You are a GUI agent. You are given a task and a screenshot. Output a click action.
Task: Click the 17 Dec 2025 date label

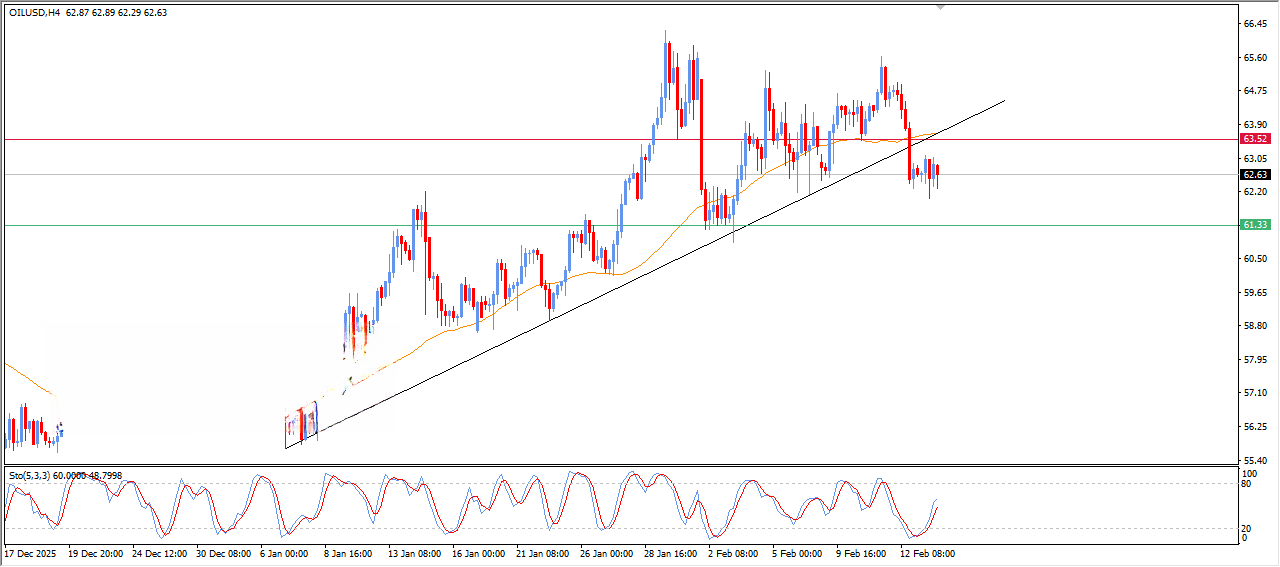coord(31,553)
